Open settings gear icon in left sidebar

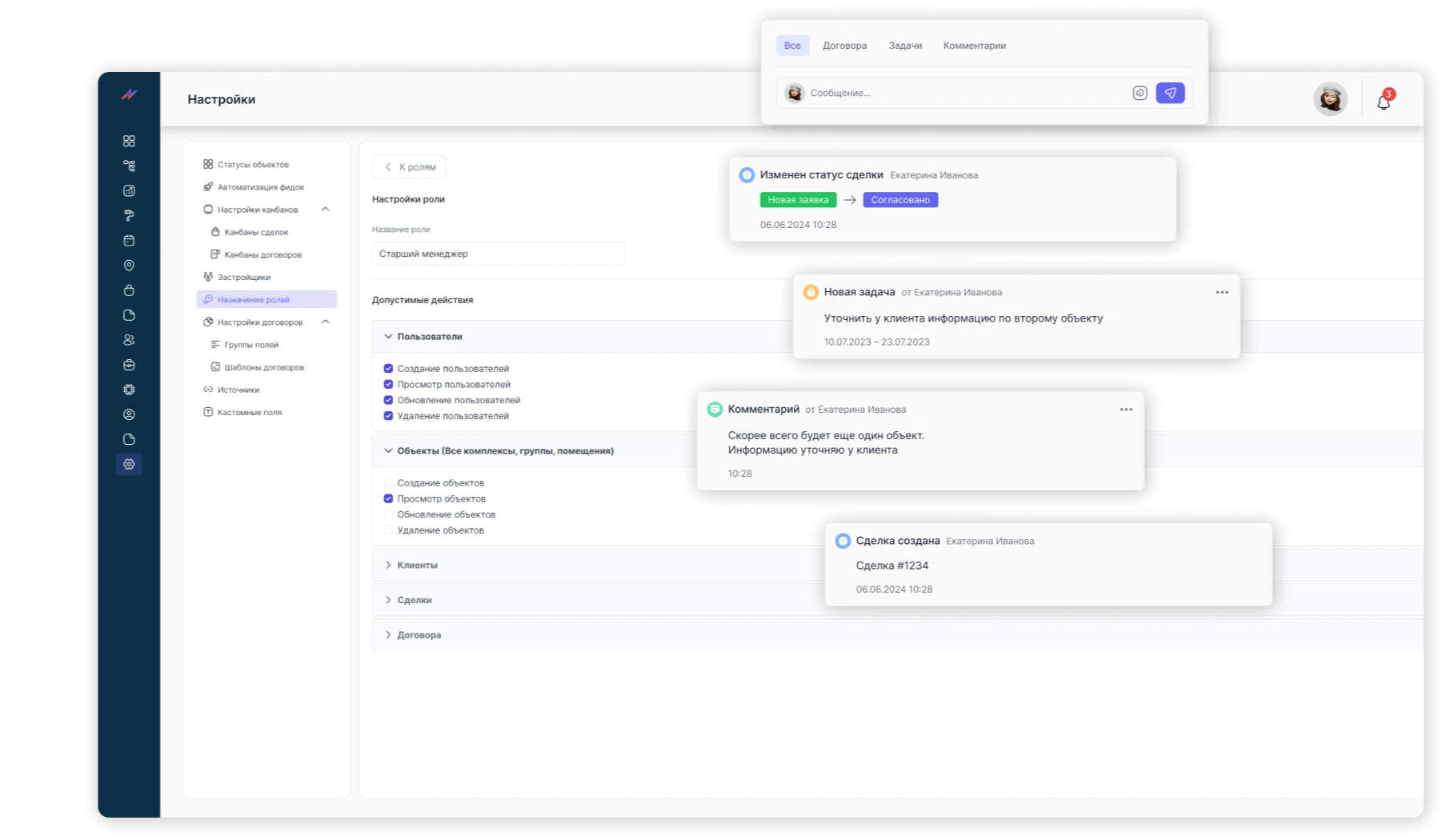(129, 464)
